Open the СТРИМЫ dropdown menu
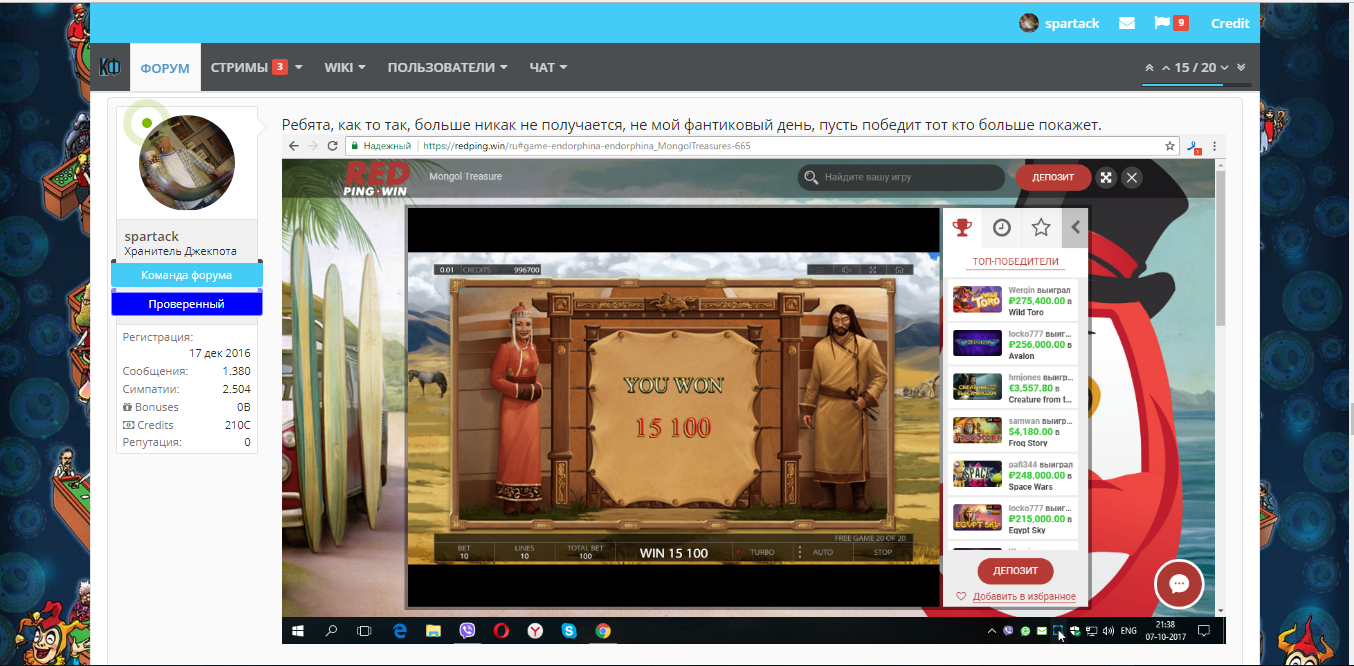 [x=257, y=68]
